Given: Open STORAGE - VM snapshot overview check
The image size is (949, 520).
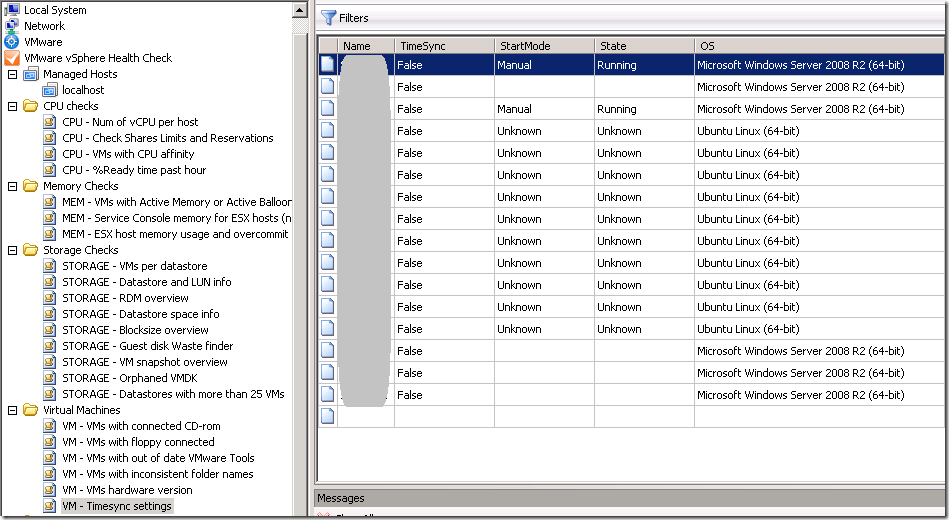Looking at the screenshot, I should coord(145,362).
